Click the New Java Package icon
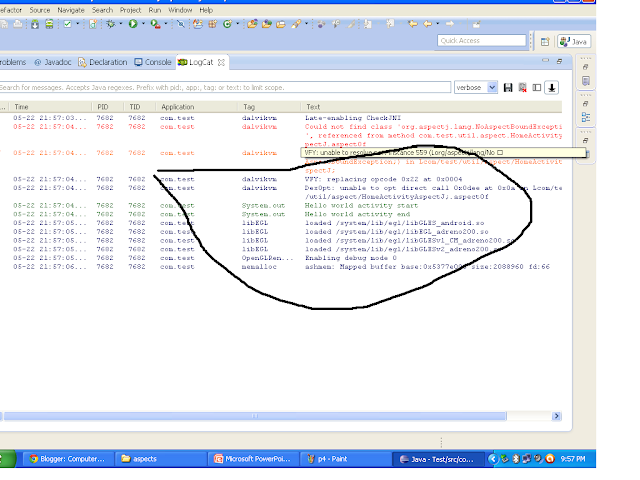640x480 pixels. [213, 24]
